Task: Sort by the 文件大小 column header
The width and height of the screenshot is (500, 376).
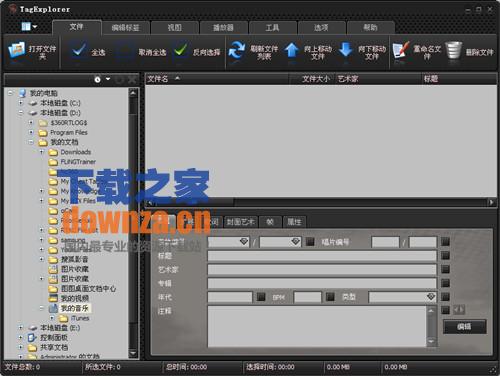Action: tap(312, 79)
